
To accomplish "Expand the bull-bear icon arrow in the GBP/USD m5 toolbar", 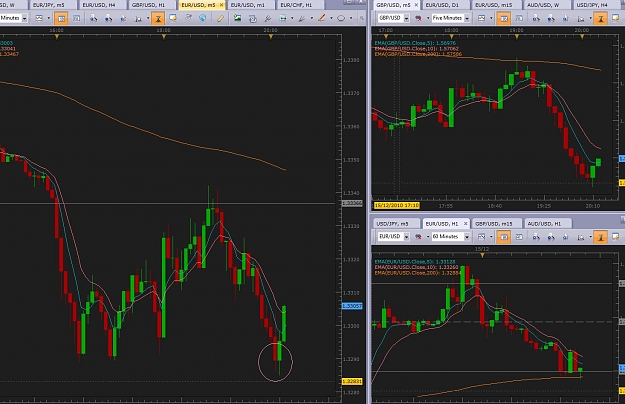I will 428,18.
